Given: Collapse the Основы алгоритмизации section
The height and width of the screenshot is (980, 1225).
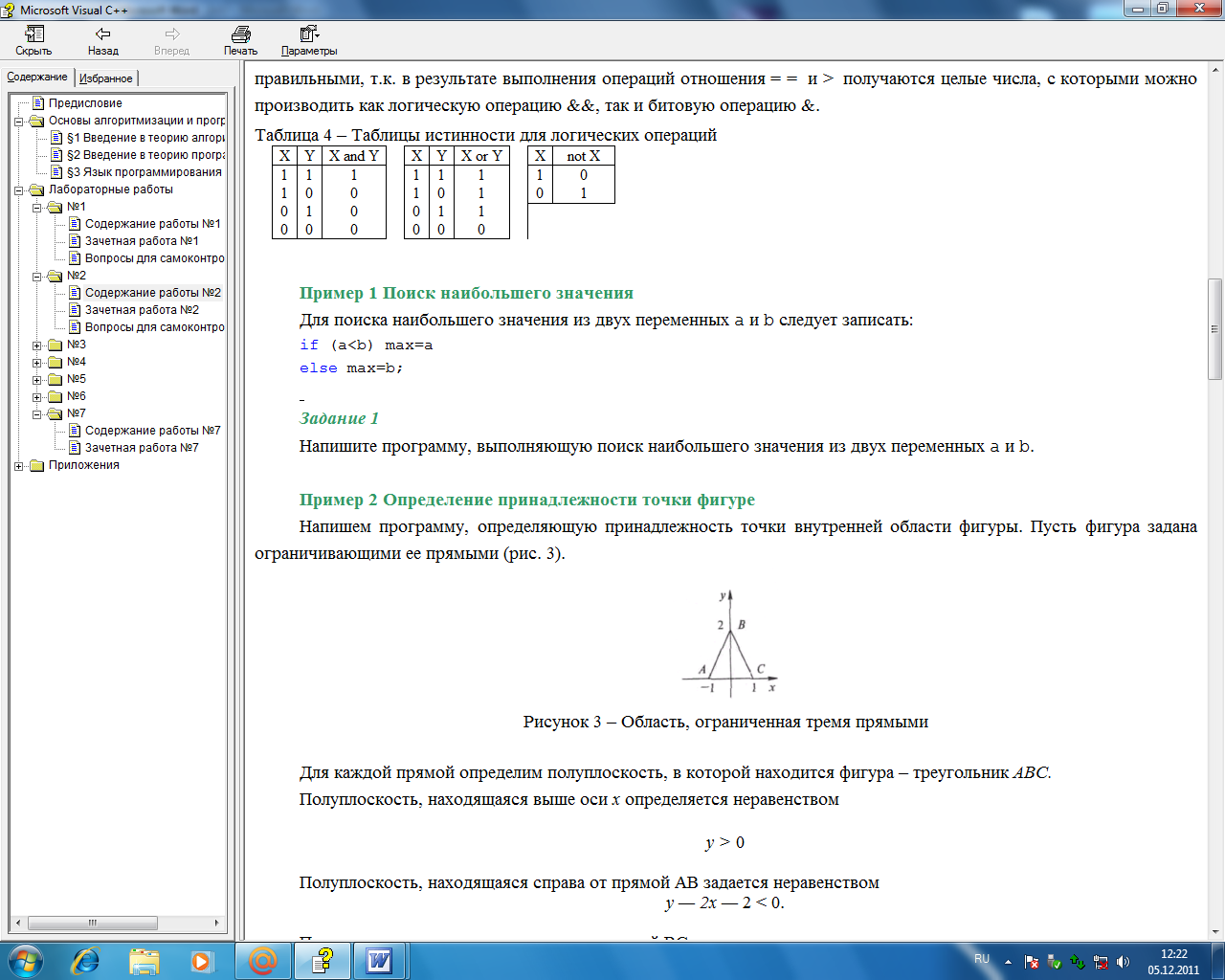Looking at the screenshot, I should point(19,122).
